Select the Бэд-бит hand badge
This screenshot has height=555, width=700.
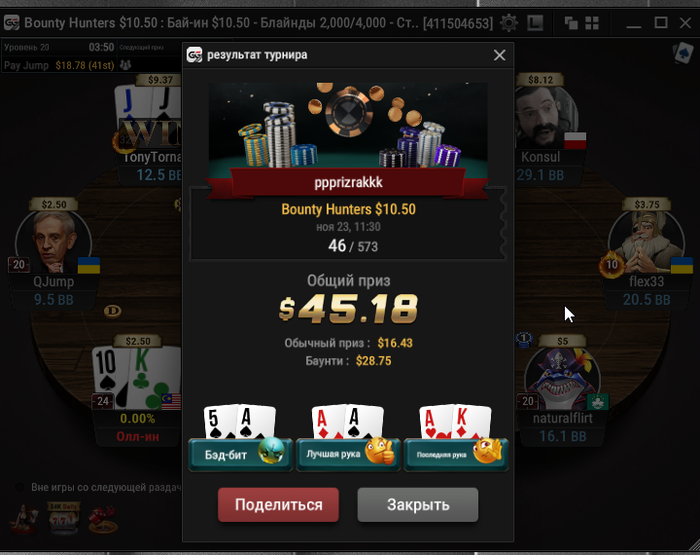tap(240, 455)
